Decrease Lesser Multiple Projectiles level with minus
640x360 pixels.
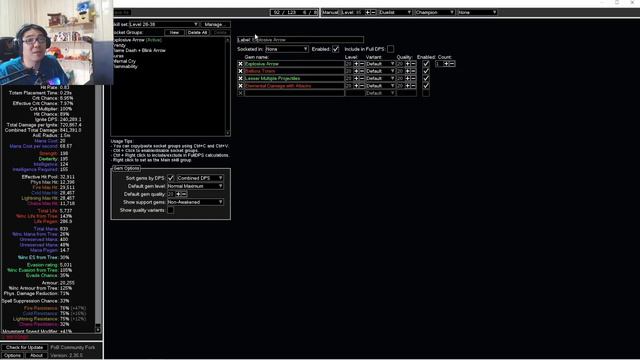362,78
